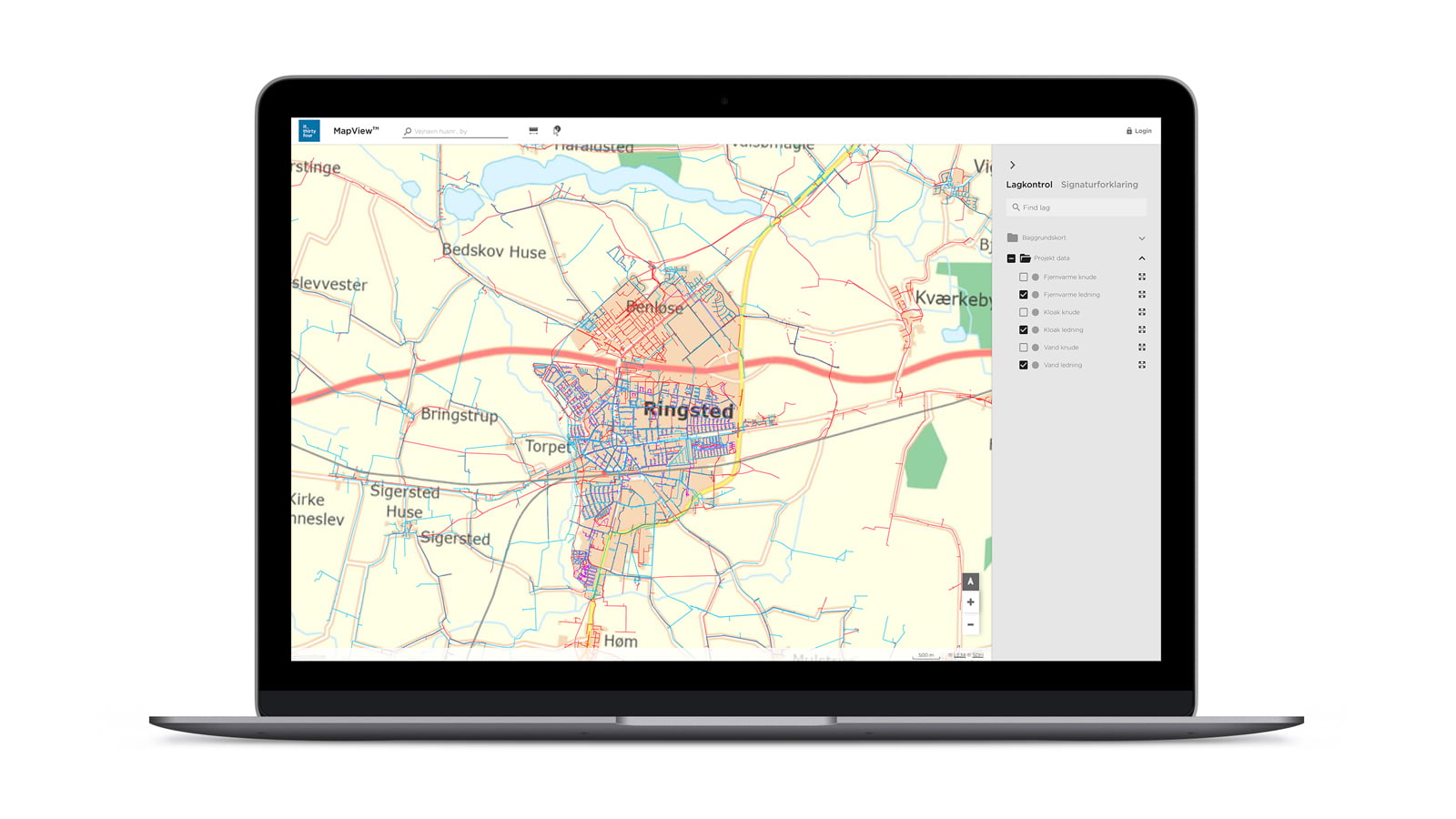Viewport: 1456px width, 819px height.
Task: Collapse the Projekt data group chevron
Action: (1141, 258)
